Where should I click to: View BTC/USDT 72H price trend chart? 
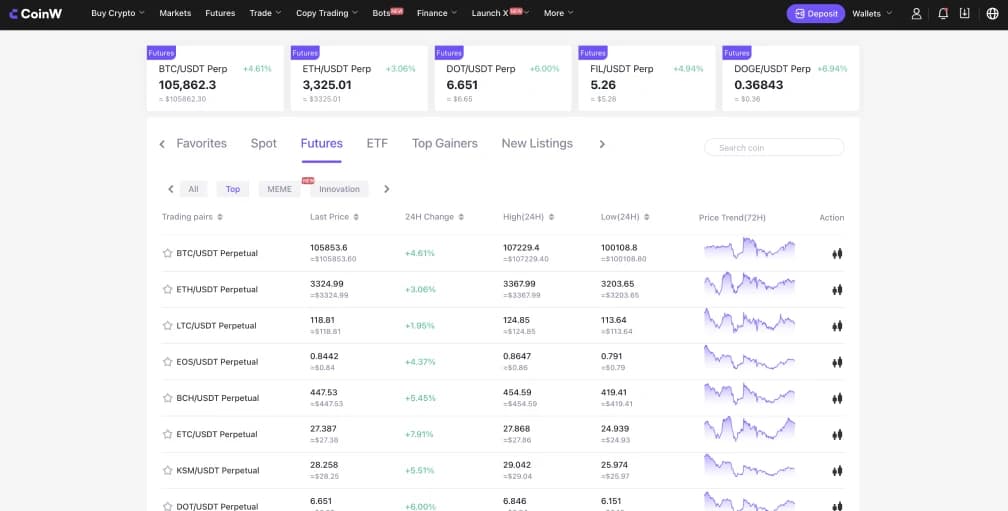(x=750, y=248)
